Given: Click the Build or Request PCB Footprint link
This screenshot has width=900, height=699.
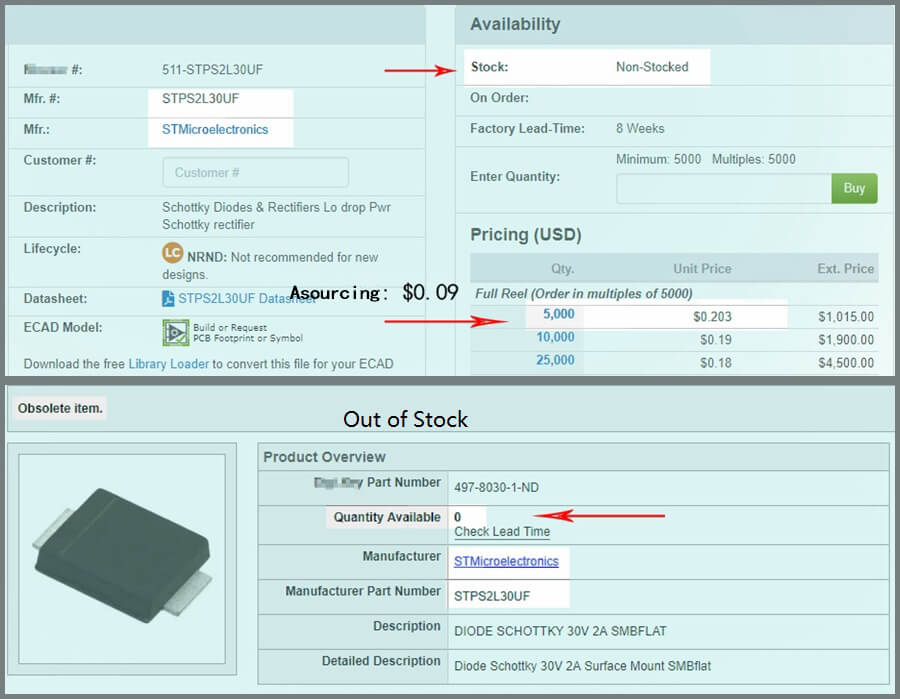Looking at the screenshot, I should click(248, 333).
